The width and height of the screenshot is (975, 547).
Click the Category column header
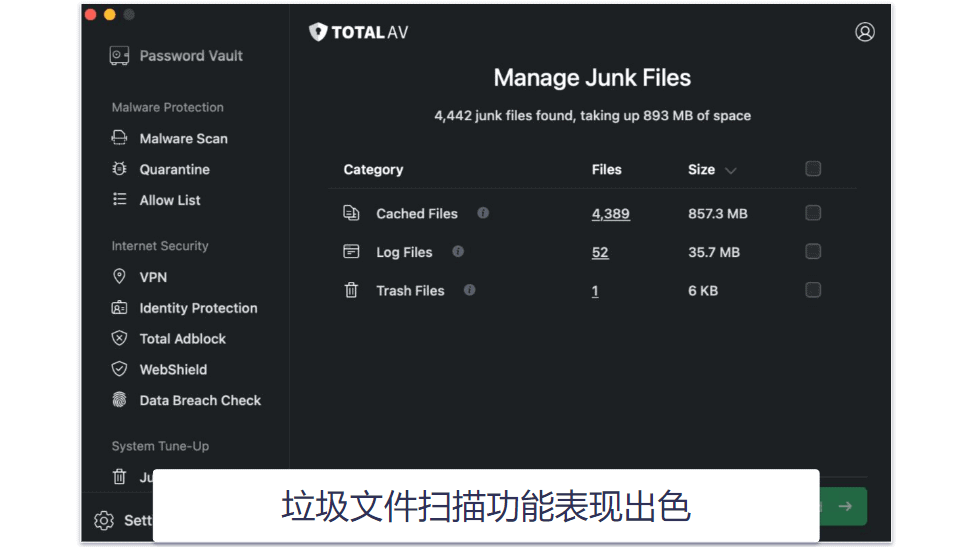(373, 170)
